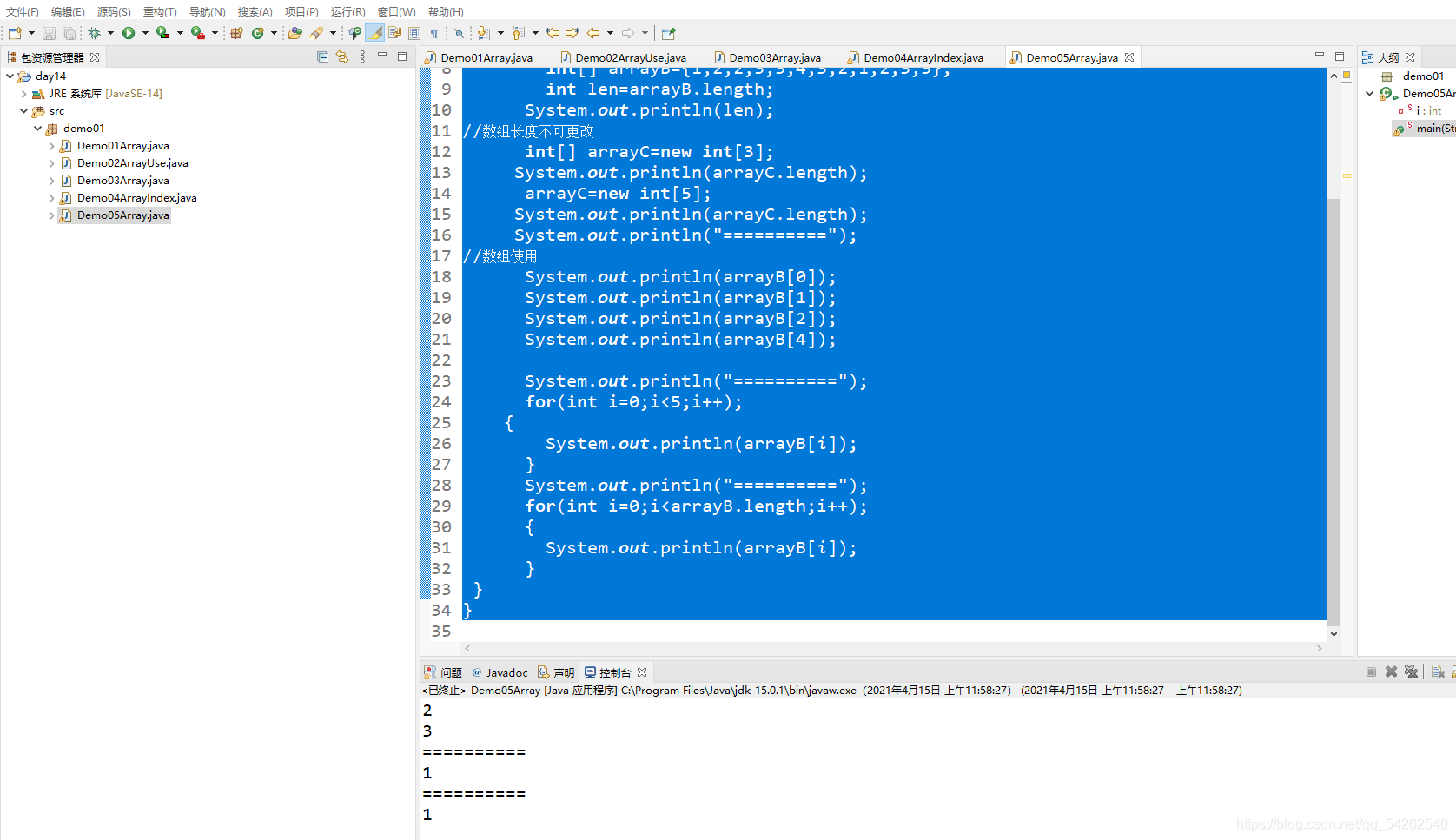1456x840 pixels.
Task: Open the 源码(S) menu
Action: coord(114,11)
